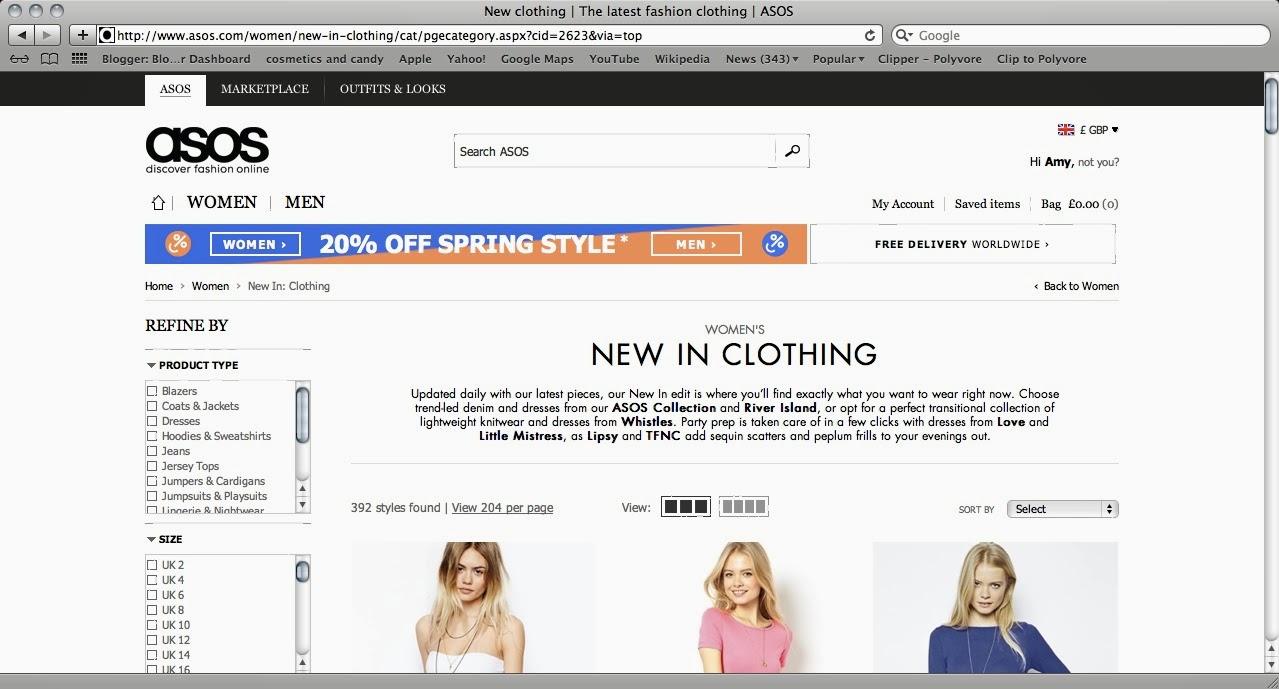This screenshot has height=689, width=1279.
Task: Click the Search ASOS input field
Action: click(614, 151)
